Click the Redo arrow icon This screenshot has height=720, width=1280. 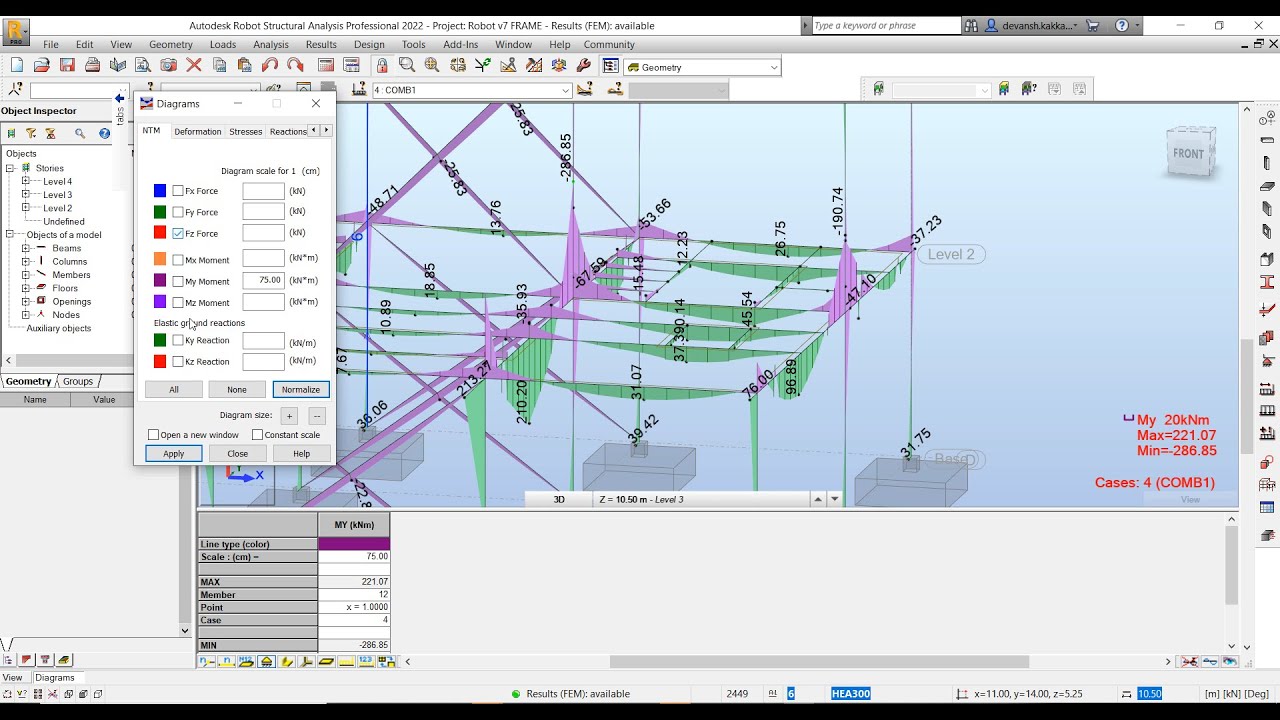coord(295,65)
